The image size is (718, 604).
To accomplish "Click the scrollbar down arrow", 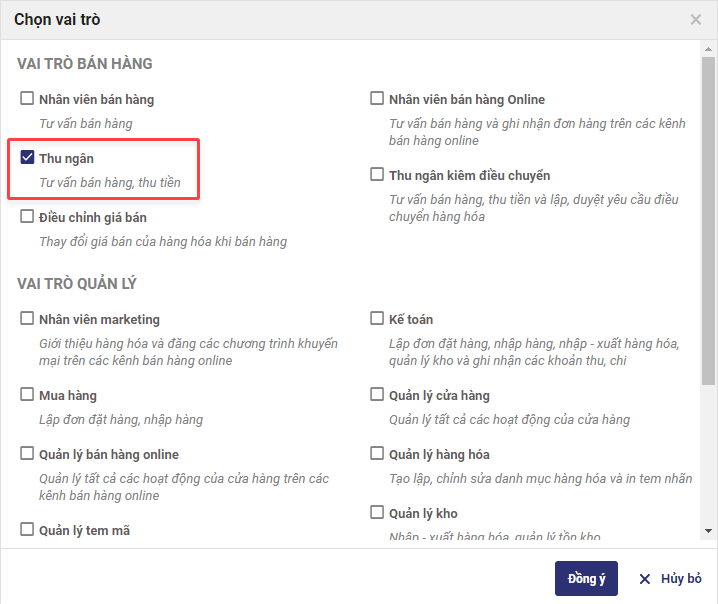I will click(709, 530).
